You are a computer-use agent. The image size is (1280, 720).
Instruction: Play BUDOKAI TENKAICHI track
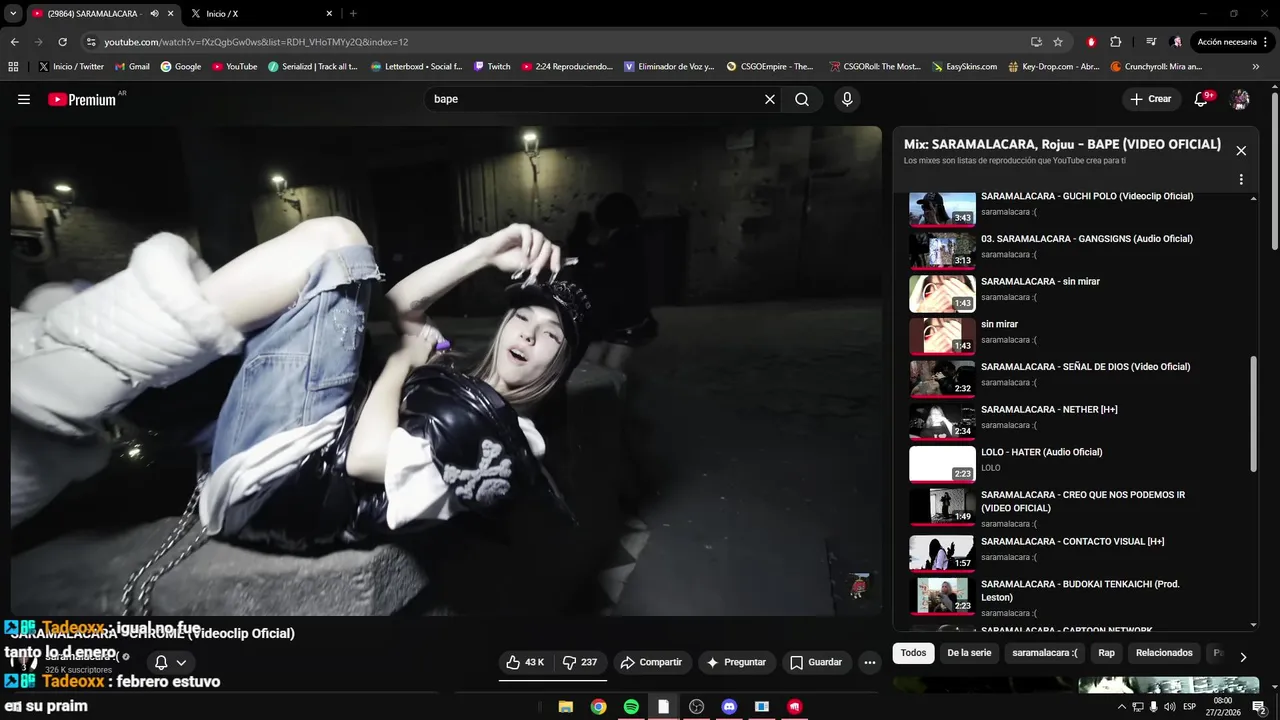1078,597
